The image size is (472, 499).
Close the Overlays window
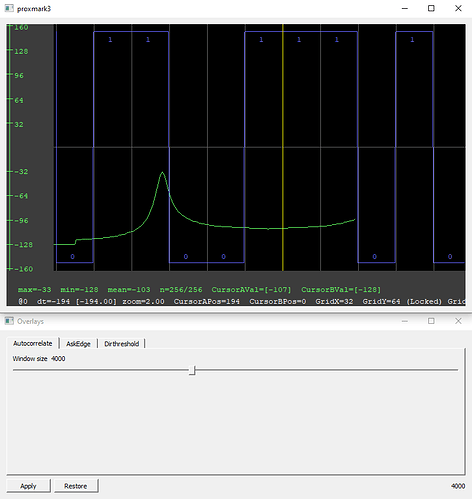458,321
